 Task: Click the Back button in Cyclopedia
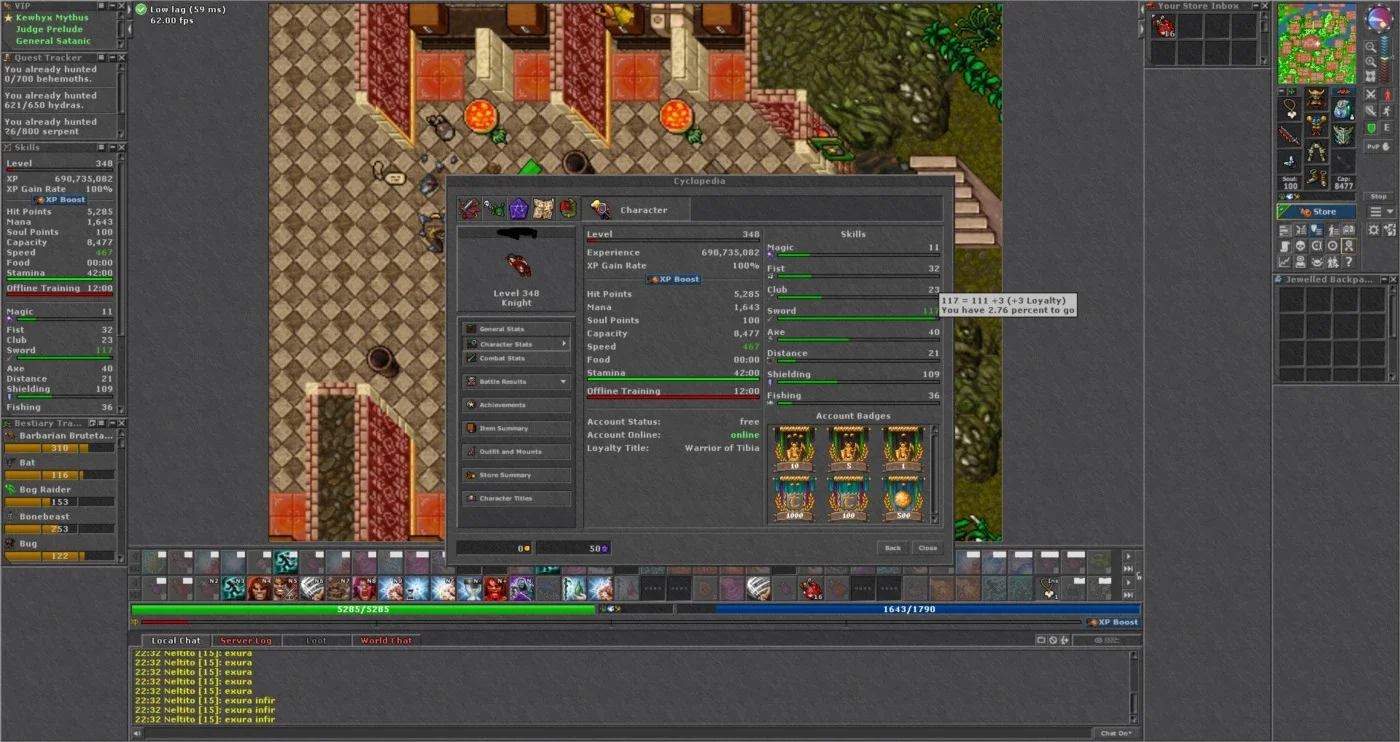[x=893, y=548]
